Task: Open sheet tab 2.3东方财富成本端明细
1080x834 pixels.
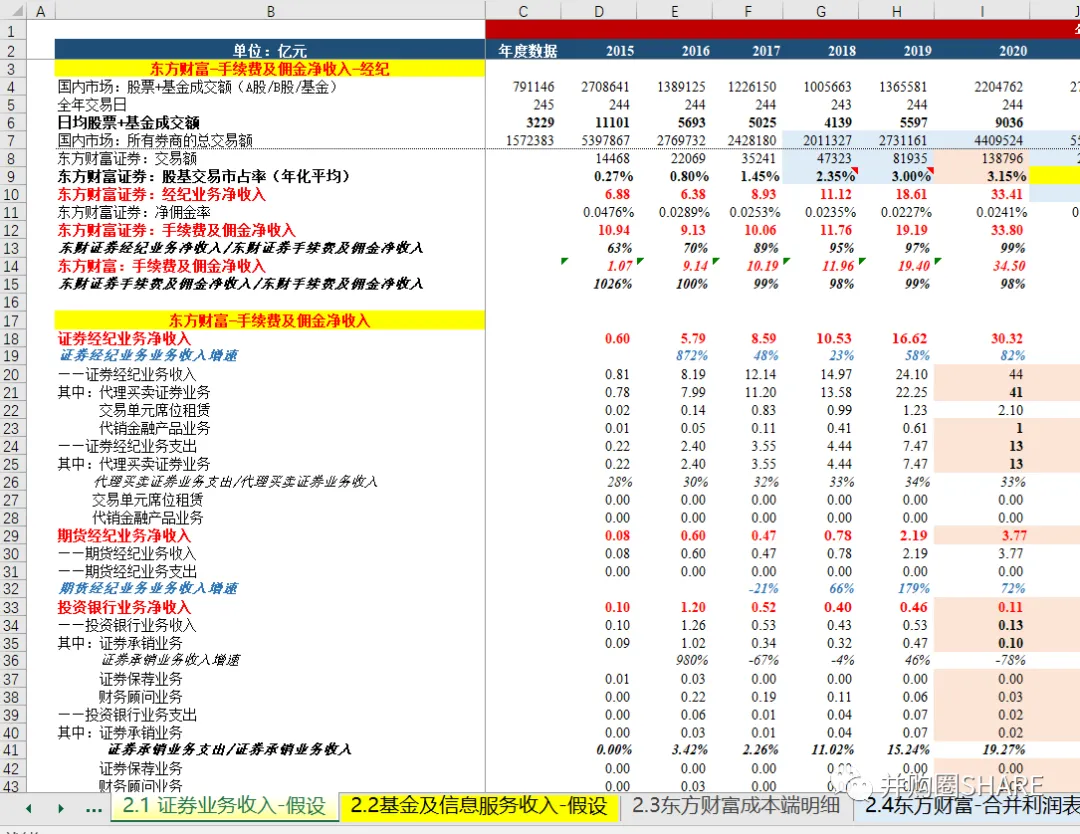Action: [736, 806]
